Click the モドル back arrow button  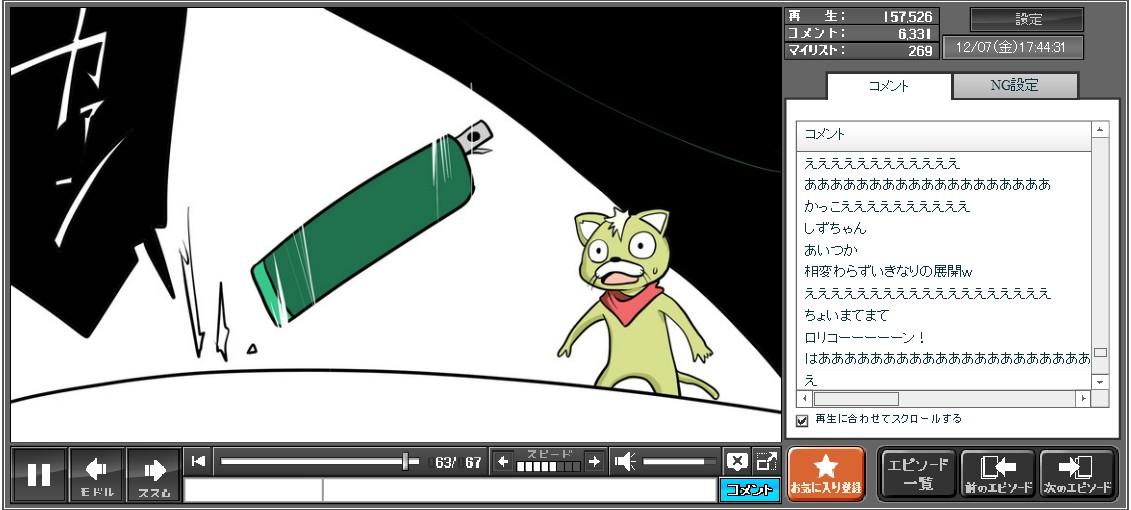coord(97,474)
